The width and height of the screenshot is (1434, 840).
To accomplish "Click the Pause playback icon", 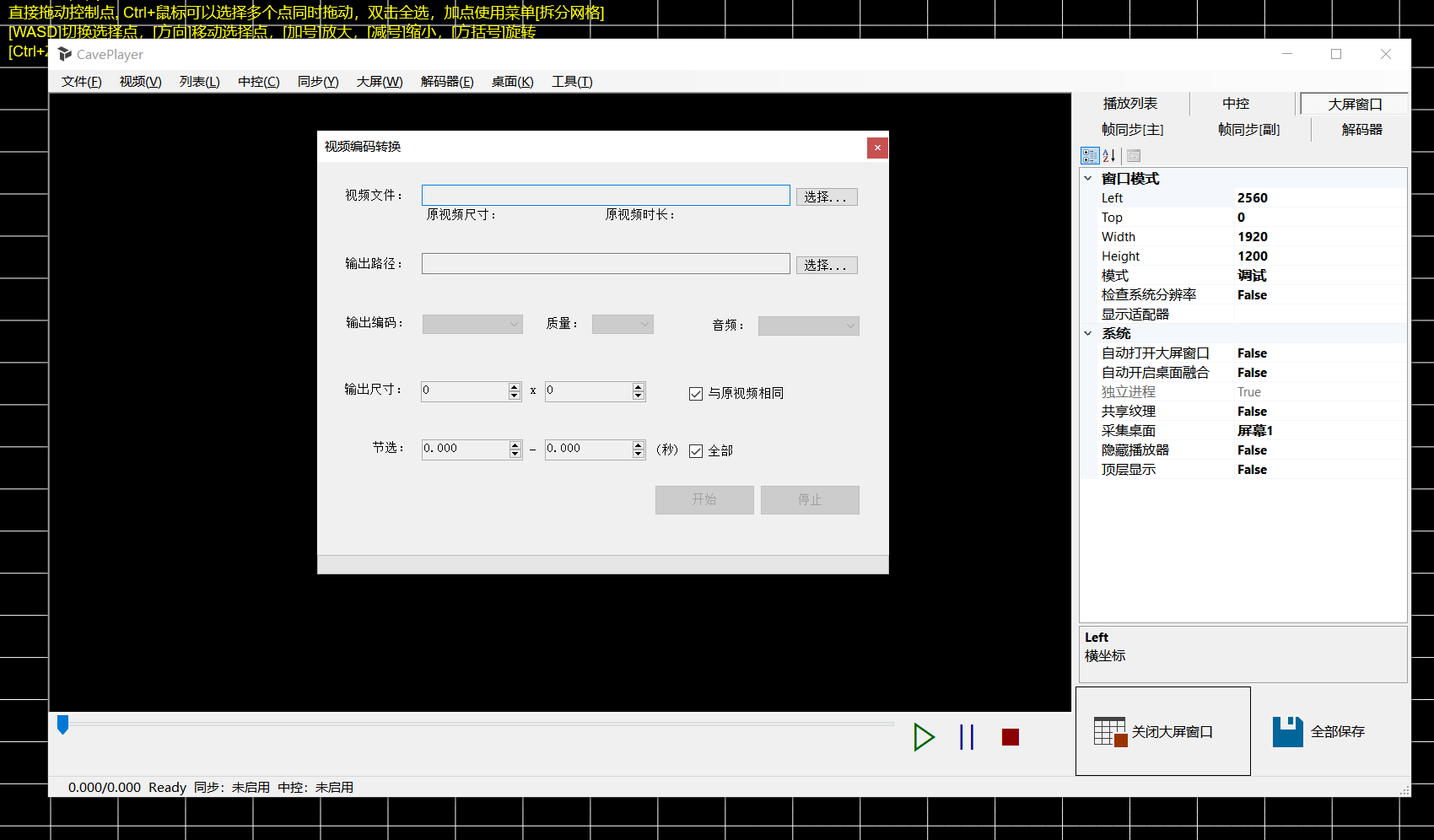I will tap(967, 736).
